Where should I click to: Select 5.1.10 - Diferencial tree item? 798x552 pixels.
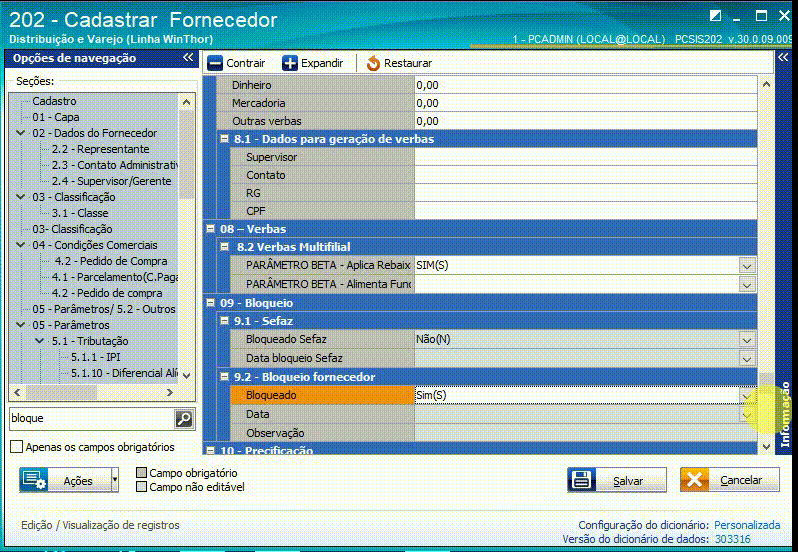124,373
